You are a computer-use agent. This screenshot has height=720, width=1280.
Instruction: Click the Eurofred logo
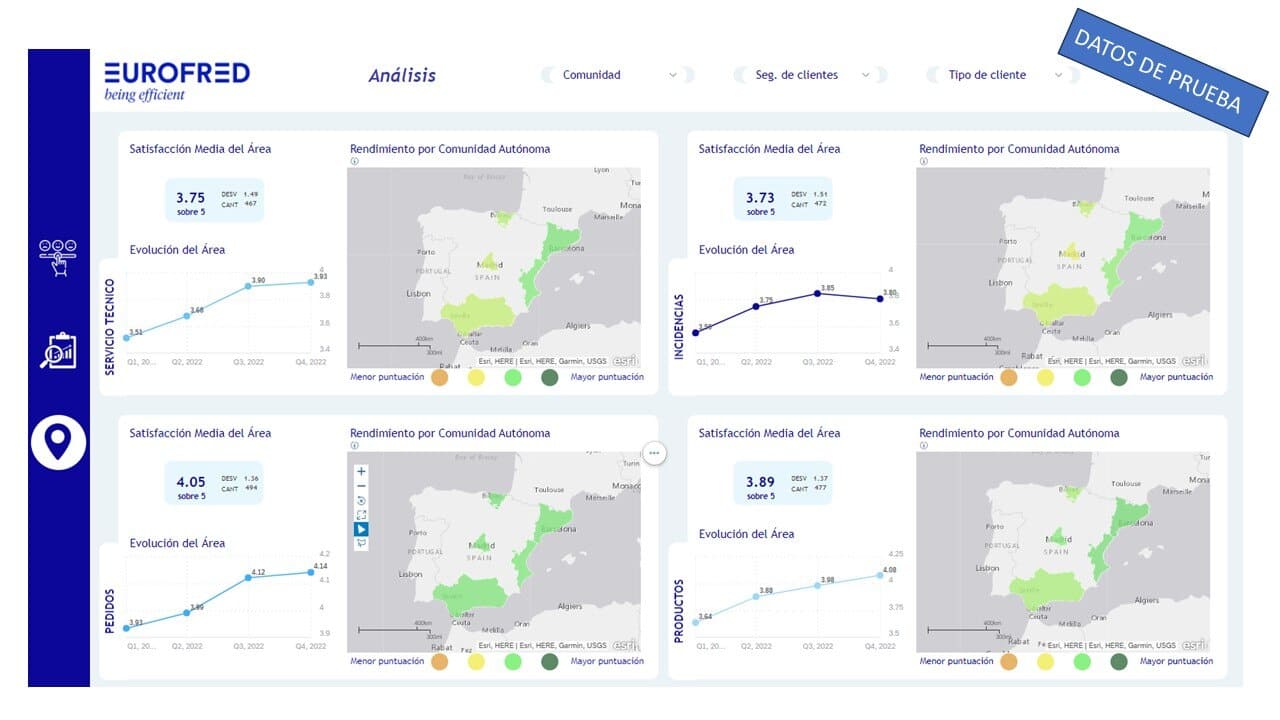point(177,80)
